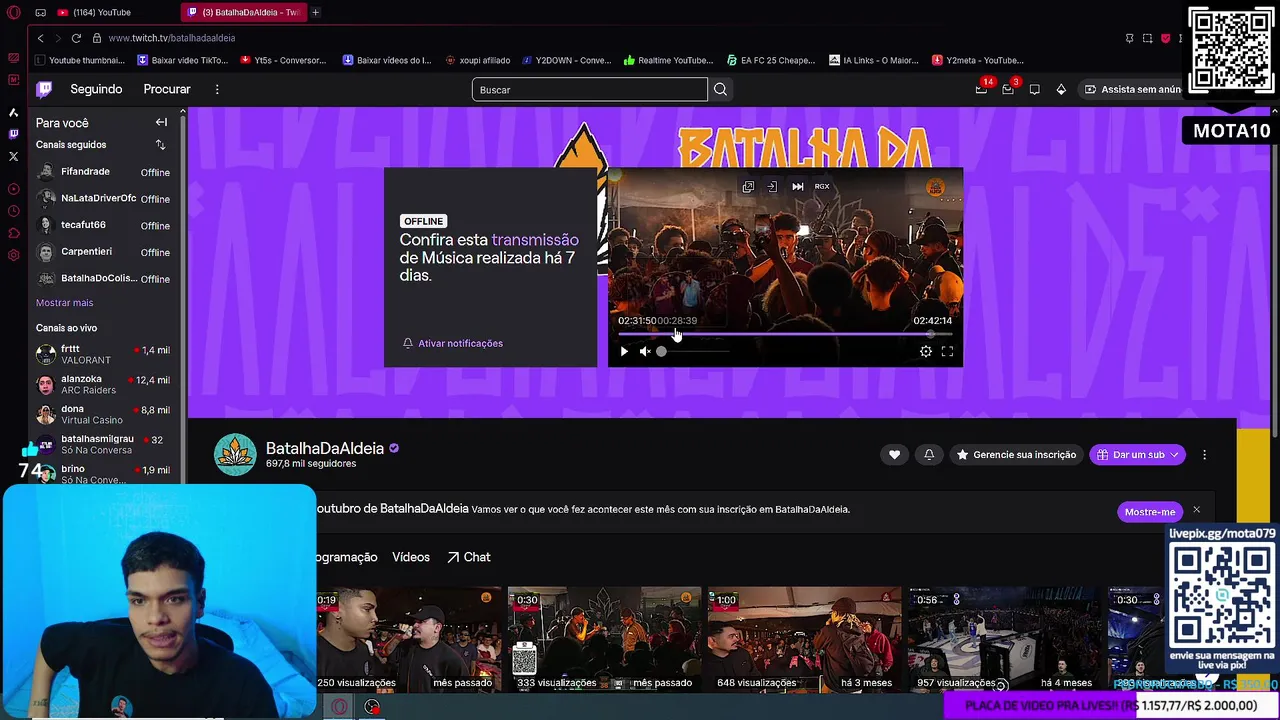
Task: Toggle fullscreen on the video player
Action: pos(947,351)
